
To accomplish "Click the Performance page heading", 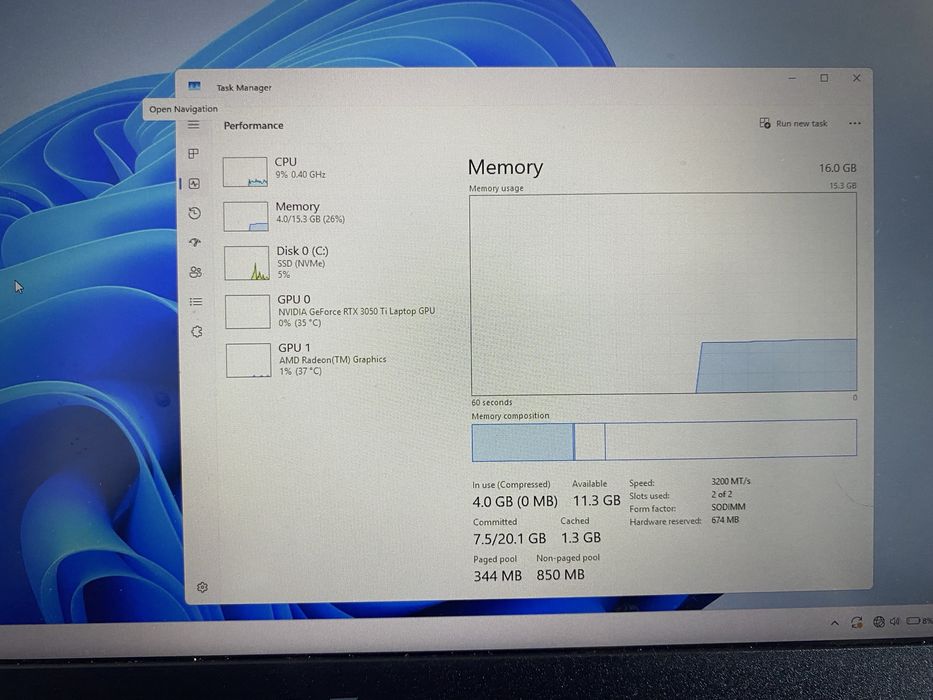I will pyautogui.click(x=253, y=126).
